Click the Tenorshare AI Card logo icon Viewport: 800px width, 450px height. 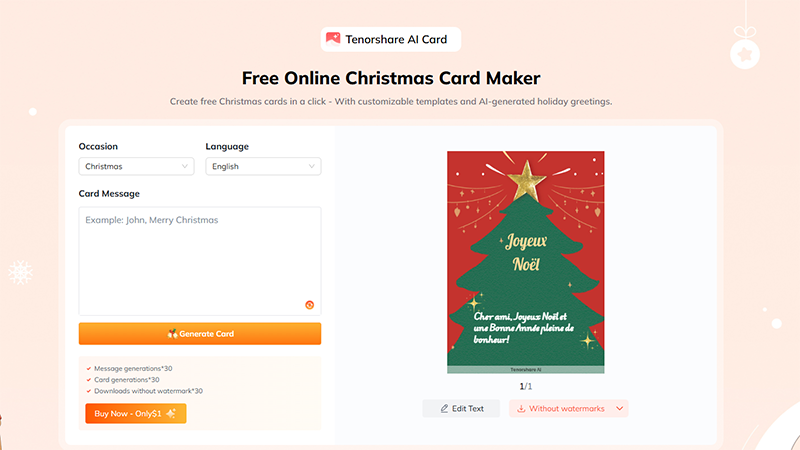333,39
